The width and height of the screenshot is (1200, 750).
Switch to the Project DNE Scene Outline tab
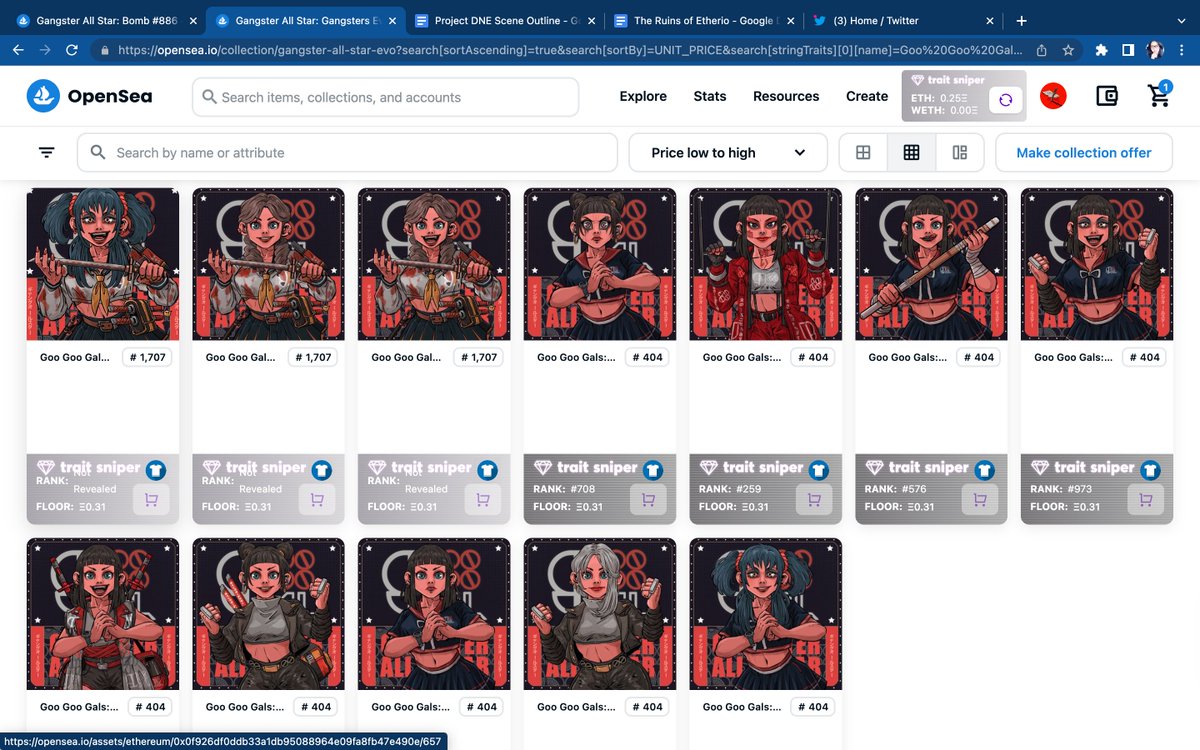504,20
